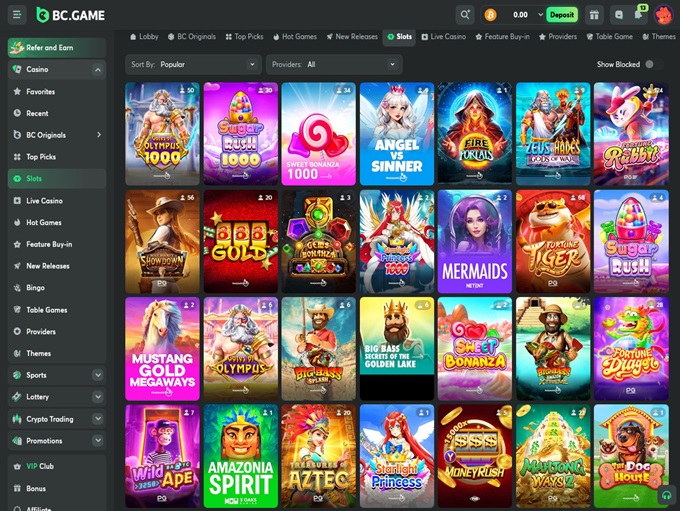Open the balance currency dropdown

pos(541,15)
